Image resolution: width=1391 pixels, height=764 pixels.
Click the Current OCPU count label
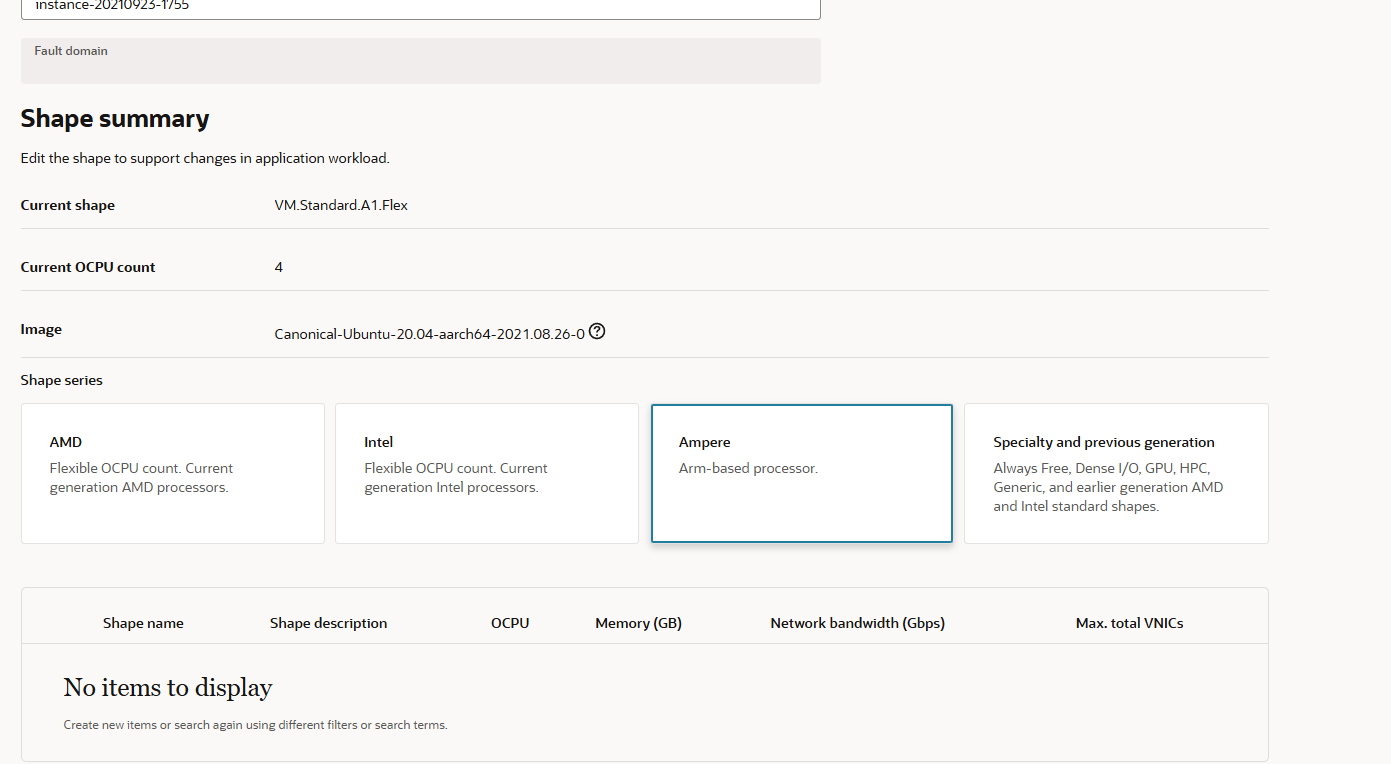(x=88, y=267)
